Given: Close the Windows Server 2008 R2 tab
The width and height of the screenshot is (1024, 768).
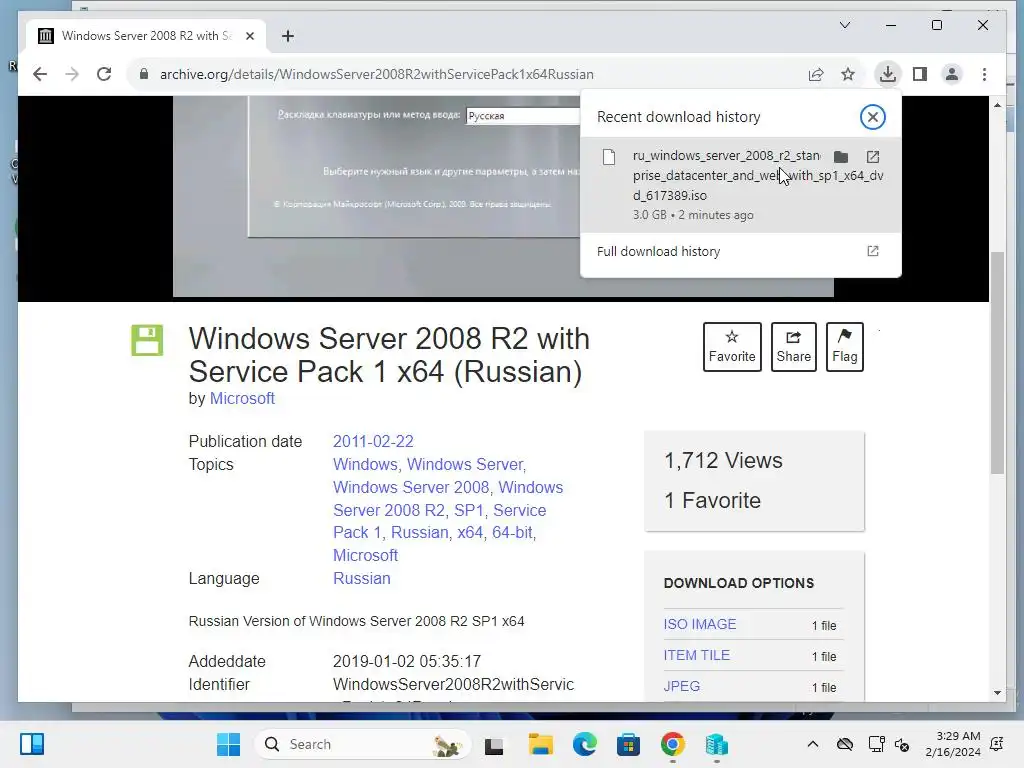Looking at the screenshot, I should [249, 36].
